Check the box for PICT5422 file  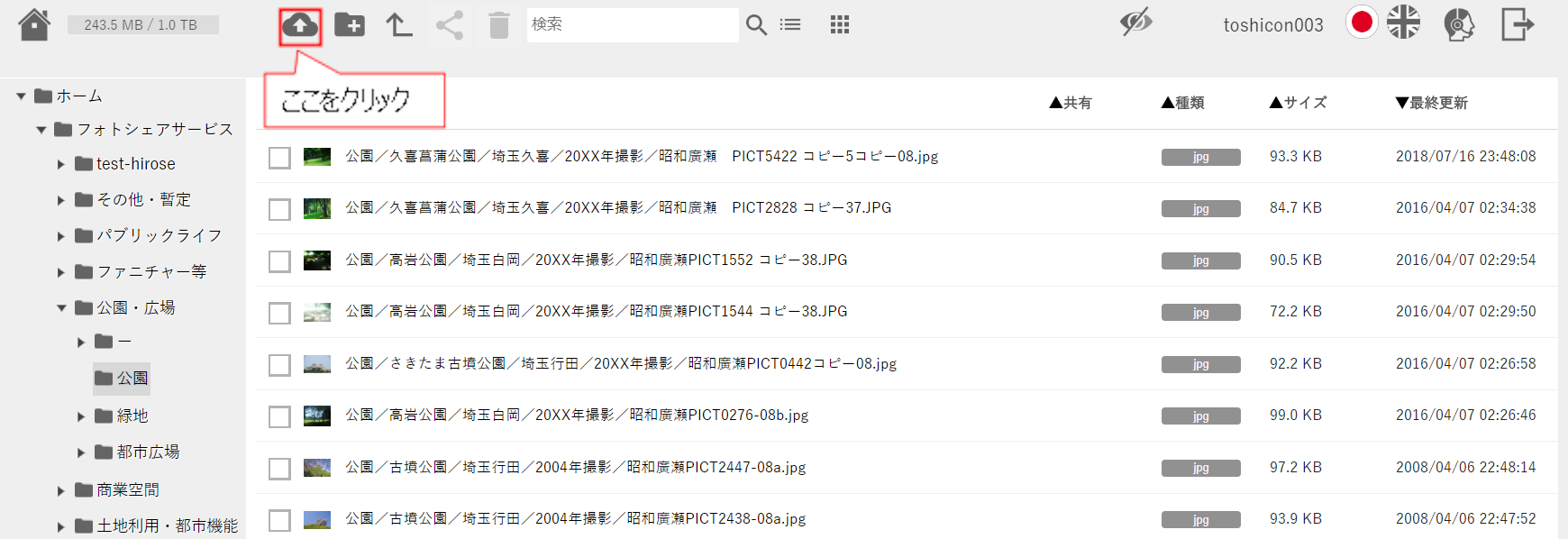(279, 158)
